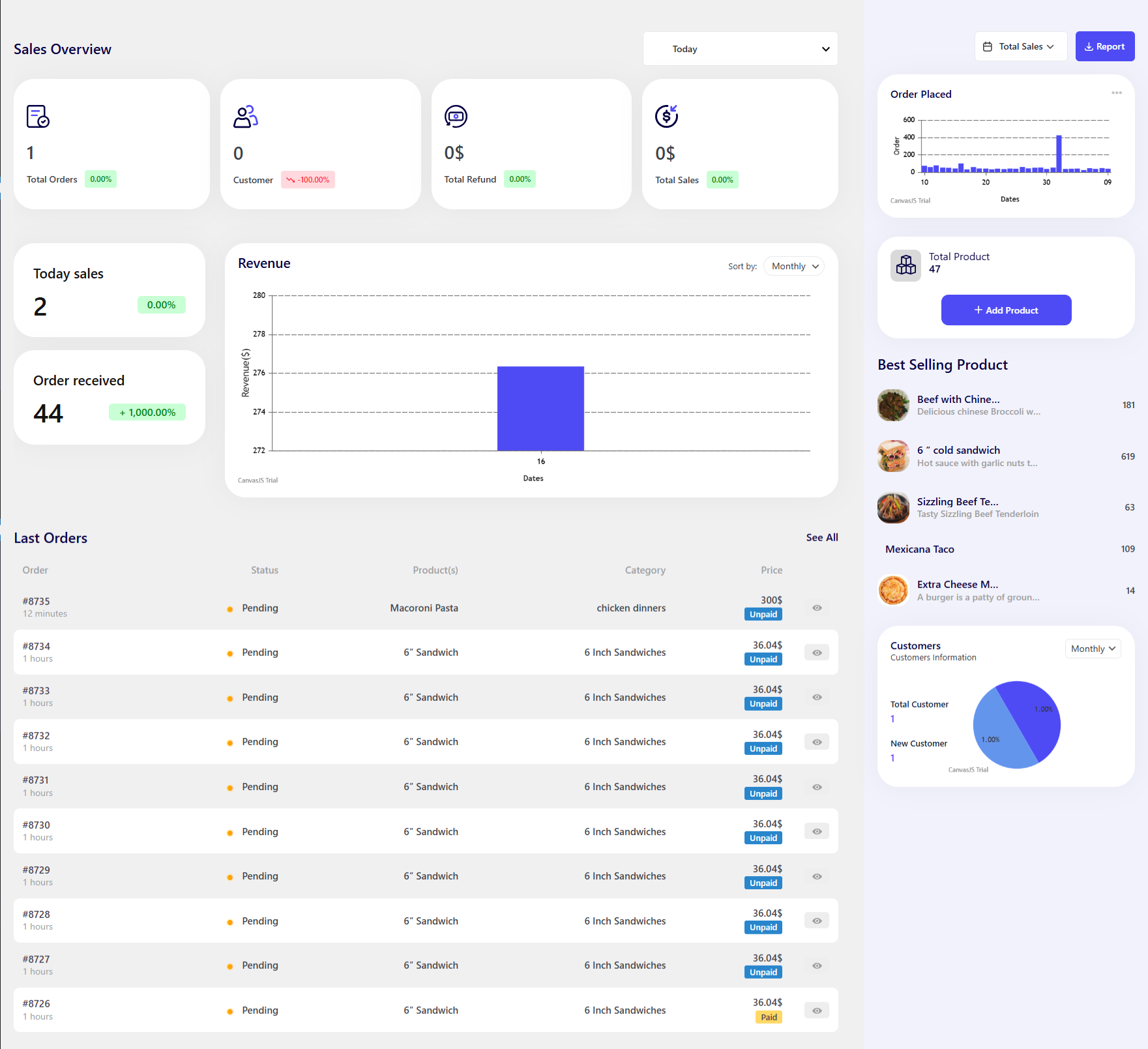Click the Add Product button
Image resolution: width=1148 pixels, height=1049 pixels.
pyautogui.click(x=1006, y=310)
